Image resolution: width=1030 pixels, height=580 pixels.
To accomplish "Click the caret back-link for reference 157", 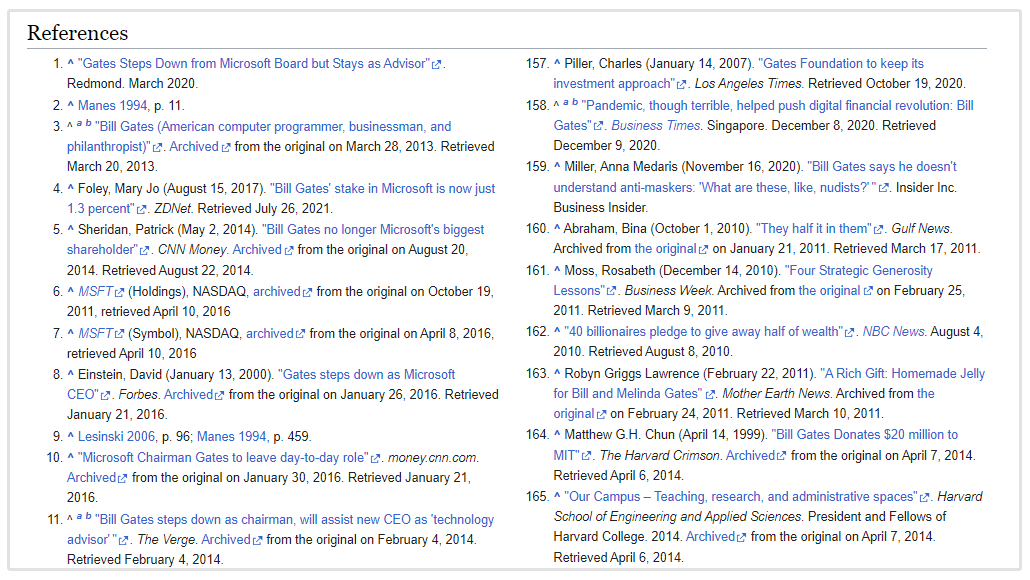I will (558, 64).
